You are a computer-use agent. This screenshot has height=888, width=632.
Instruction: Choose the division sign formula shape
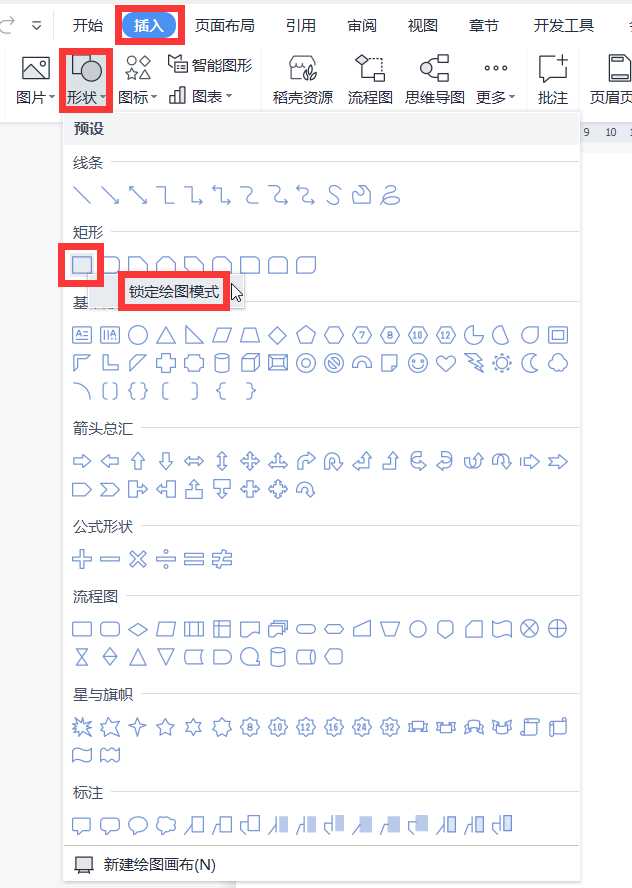(165, 560)
